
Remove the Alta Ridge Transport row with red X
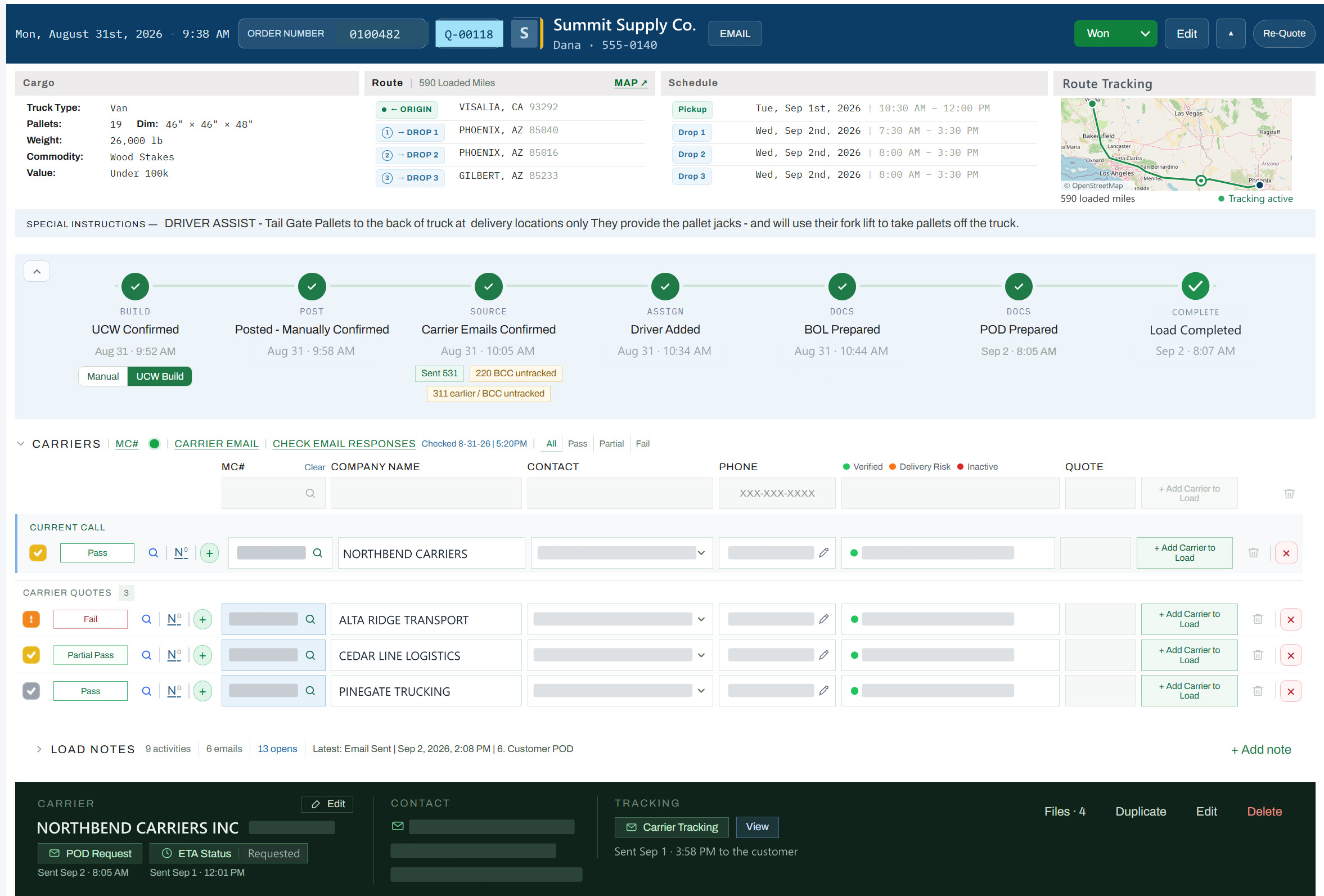(1290, 620)
